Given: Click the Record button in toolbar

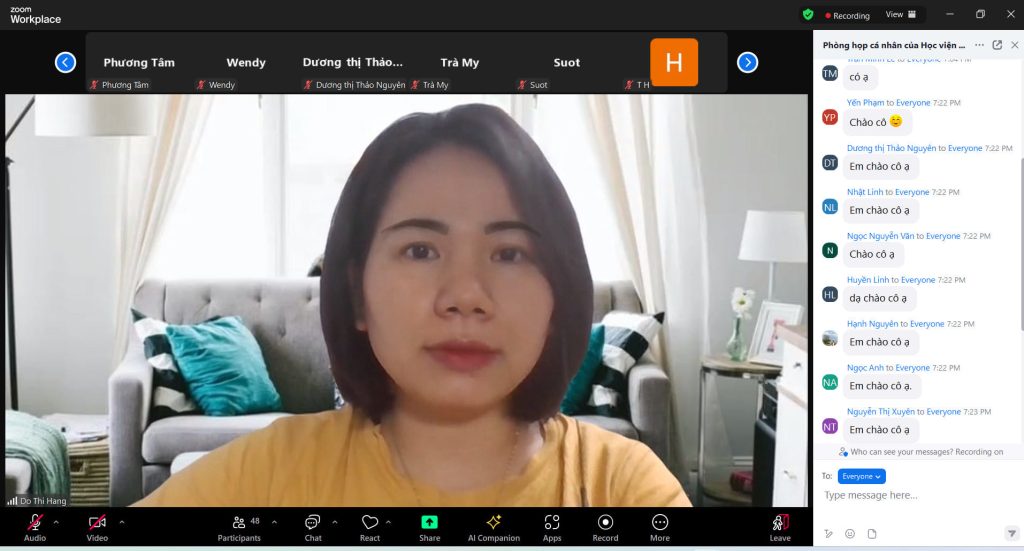Looking at the screenshot, I should pyautogui.click(x=605, y=525).
